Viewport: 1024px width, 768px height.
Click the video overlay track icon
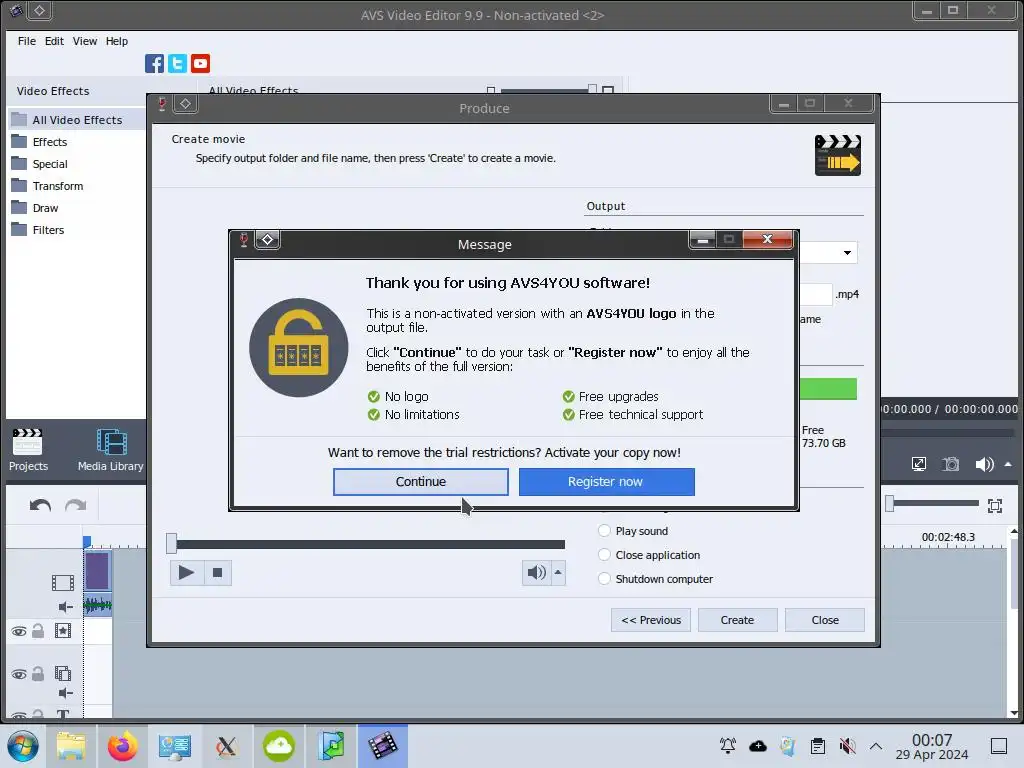pyautogui.click(x=63, y=673)
